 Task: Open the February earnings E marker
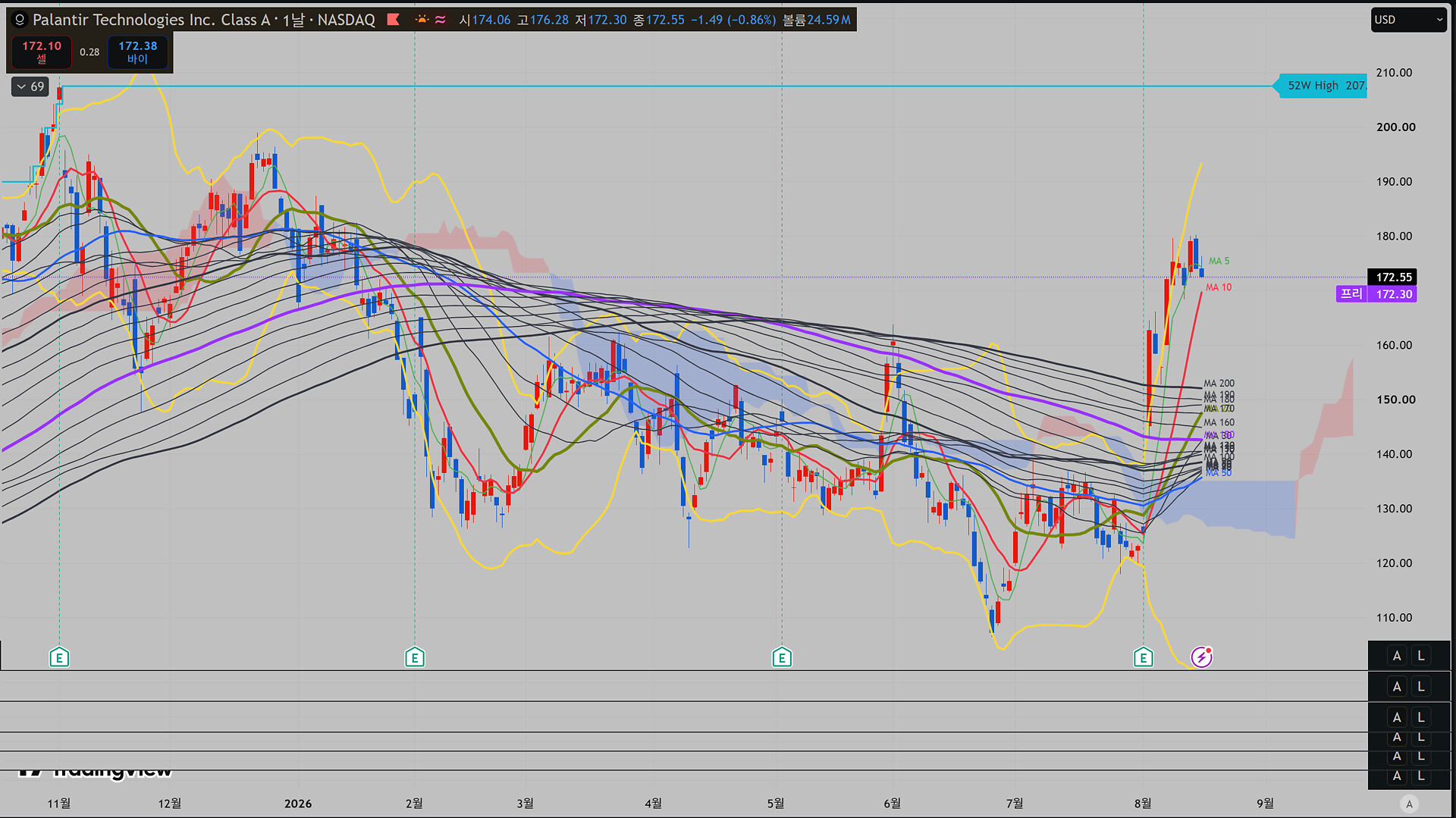click(x=414, y=657)
